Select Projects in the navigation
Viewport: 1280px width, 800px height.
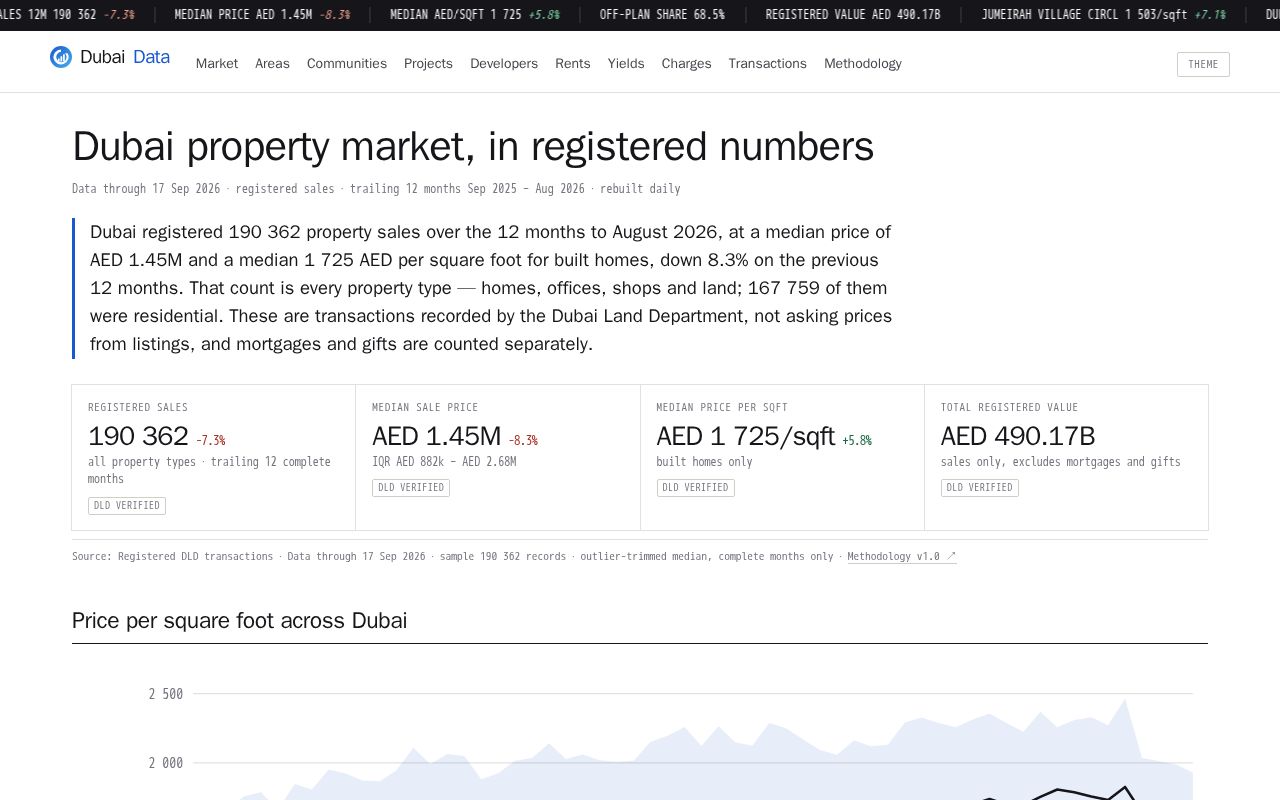point(428,63)
